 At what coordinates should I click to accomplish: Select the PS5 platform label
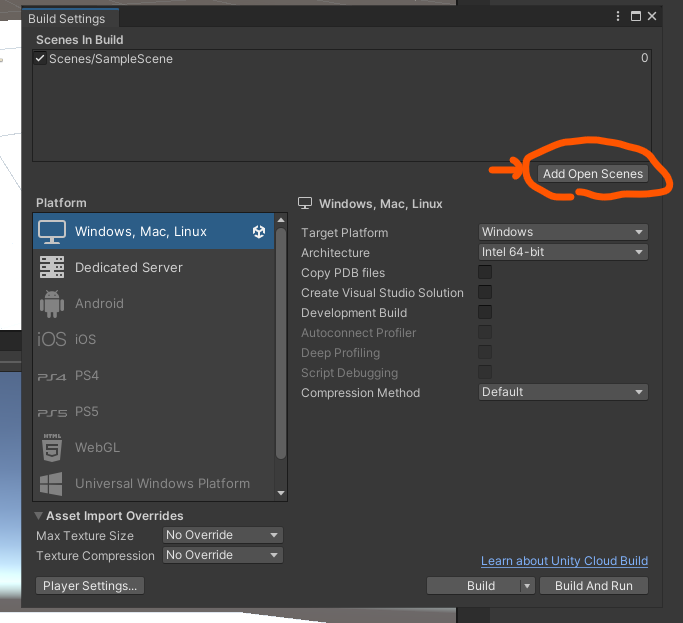(x=87, y=412)
